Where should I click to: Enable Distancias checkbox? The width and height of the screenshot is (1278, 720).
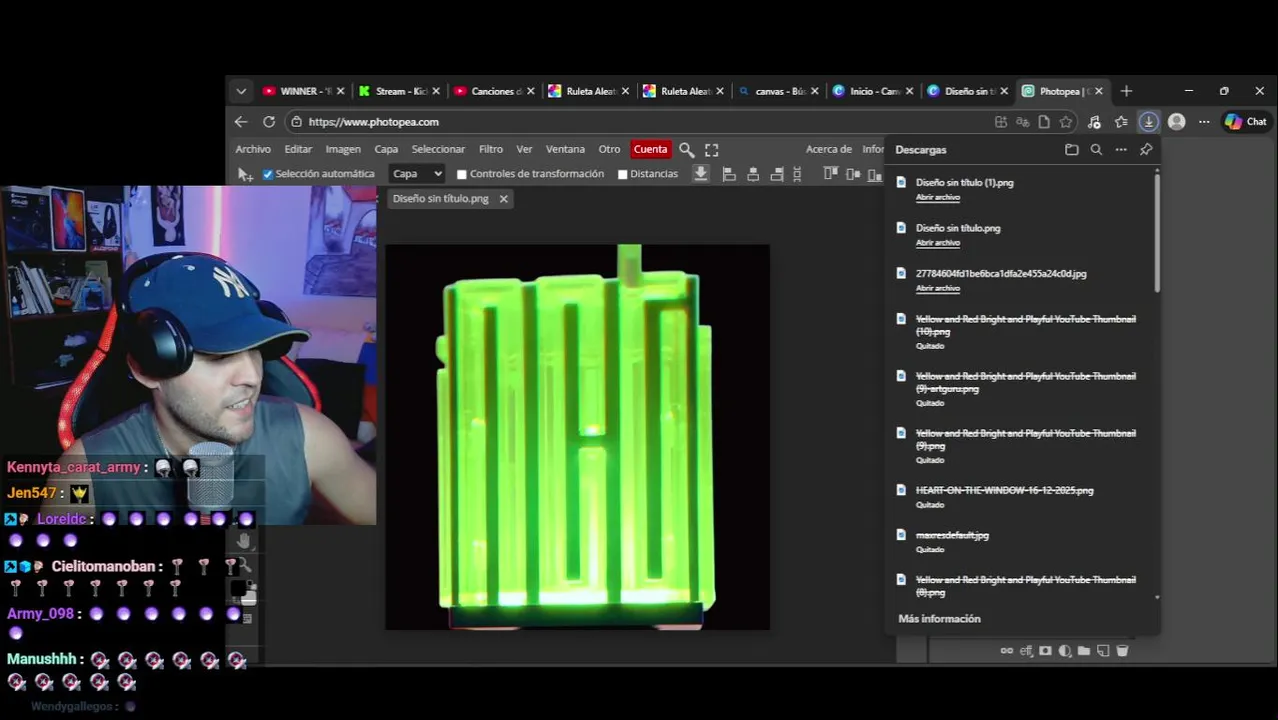coord(622,174)
